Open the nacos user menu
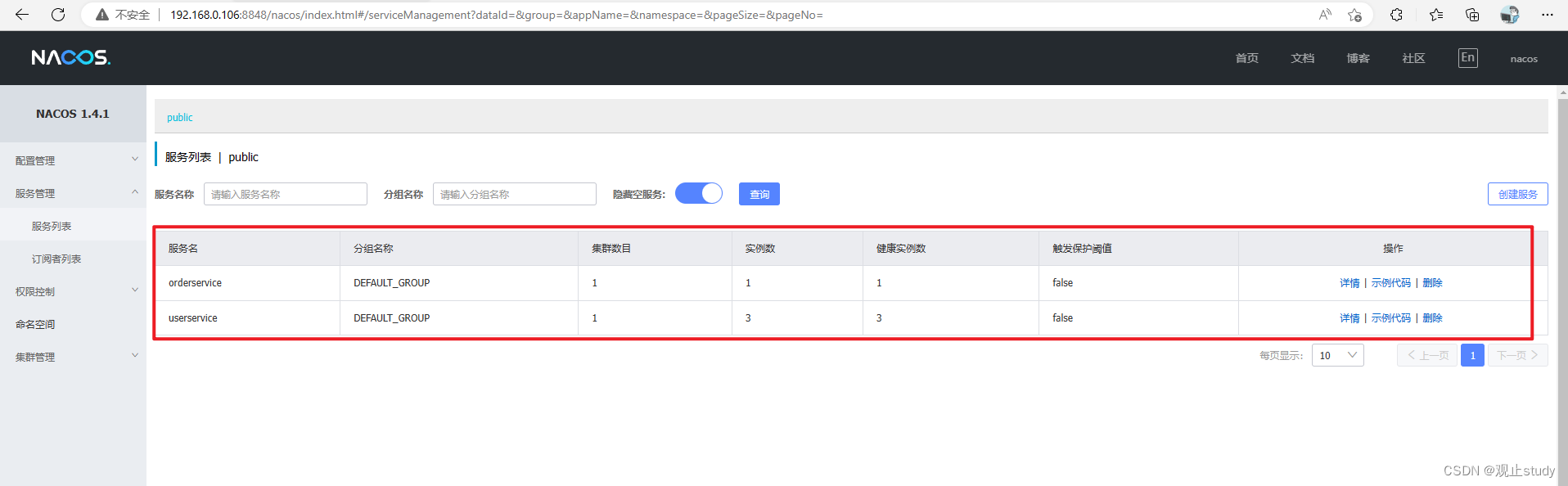Viewport: 1568px width, 486px height. [x=1524, y=59]
